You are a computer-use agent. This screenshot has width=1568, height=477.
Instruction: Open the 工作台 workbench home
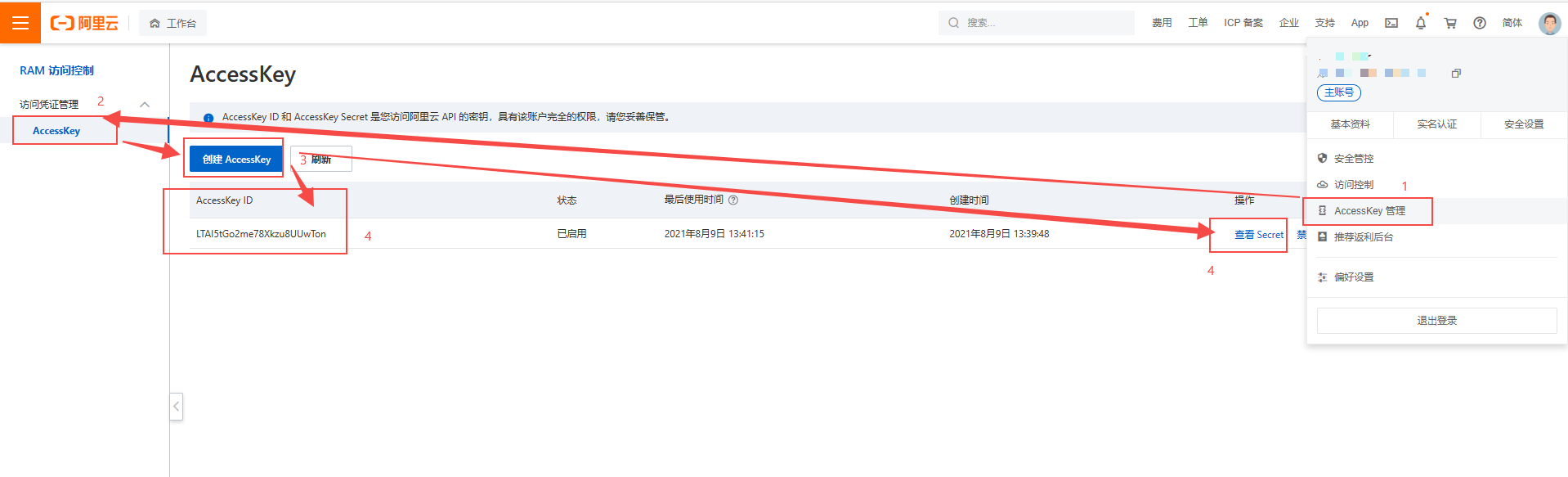point(172,23)
